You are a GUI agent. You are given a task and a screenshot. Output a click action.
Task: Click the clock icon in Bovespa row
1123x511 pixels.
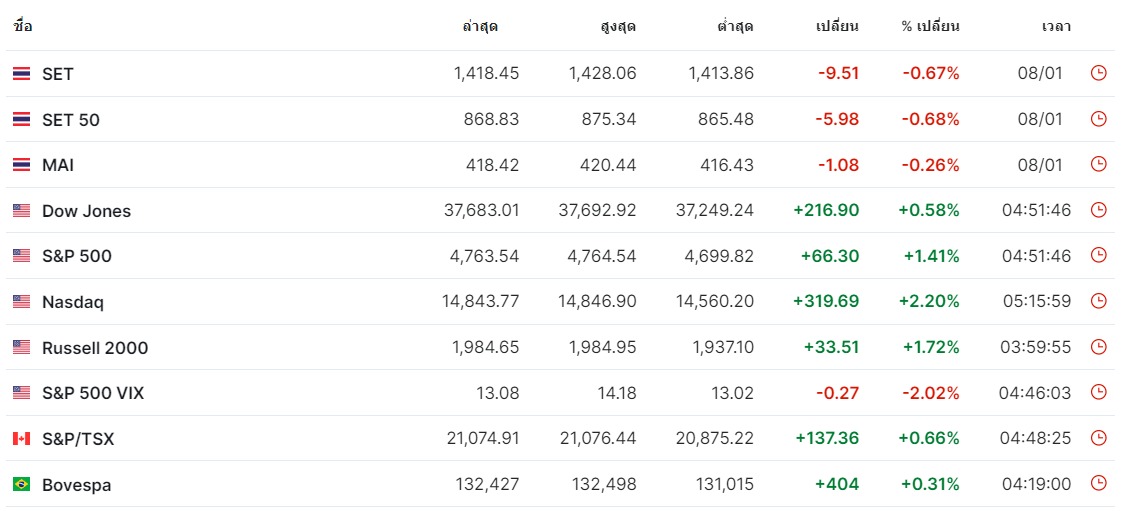[x=1098, y=484]
